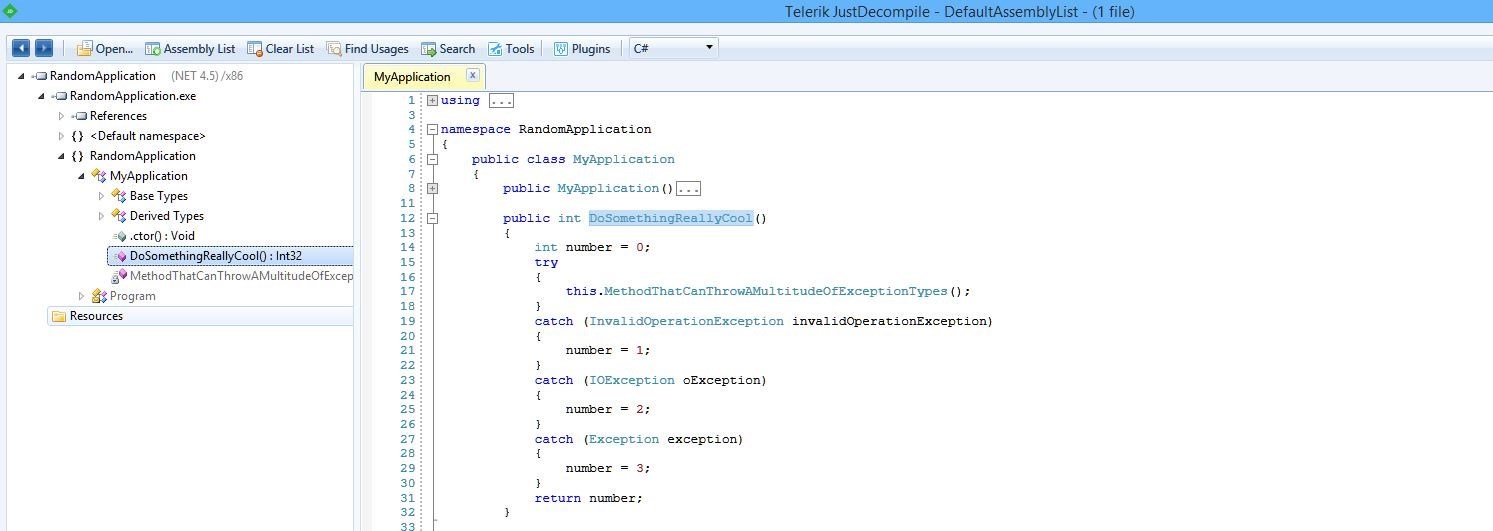Click Clear List in the toolbar
Screen dimensions: 1493x531
click(281, 48)
